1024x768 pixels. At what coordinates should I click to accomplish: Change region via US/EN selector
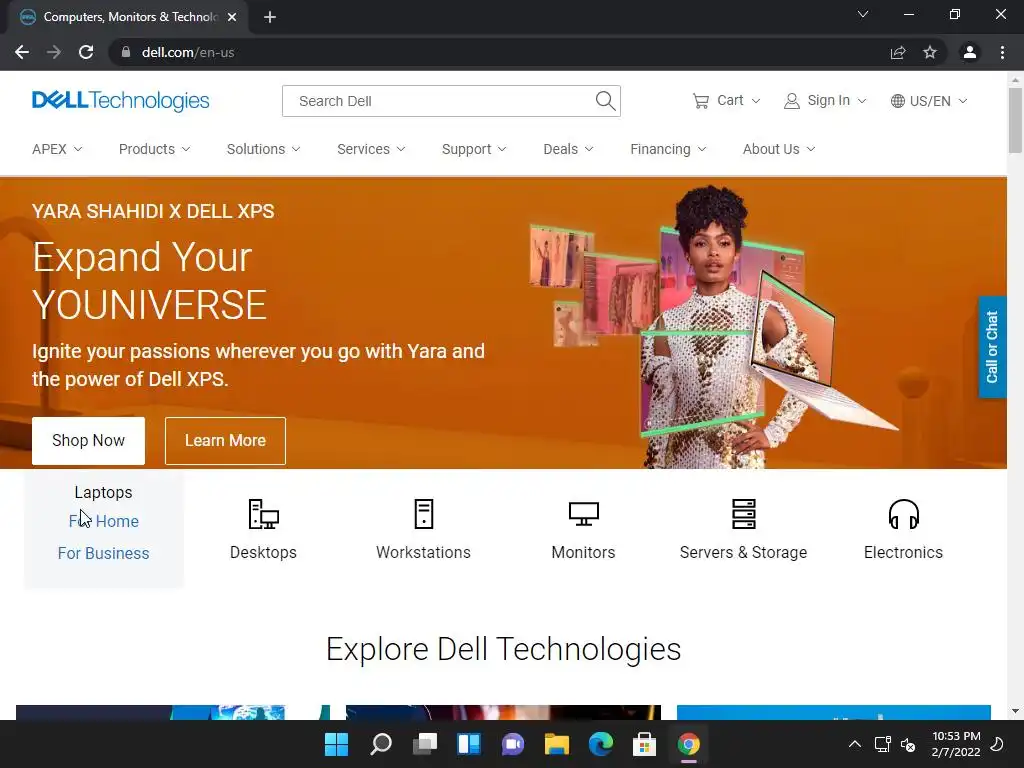tap(929, 101)
